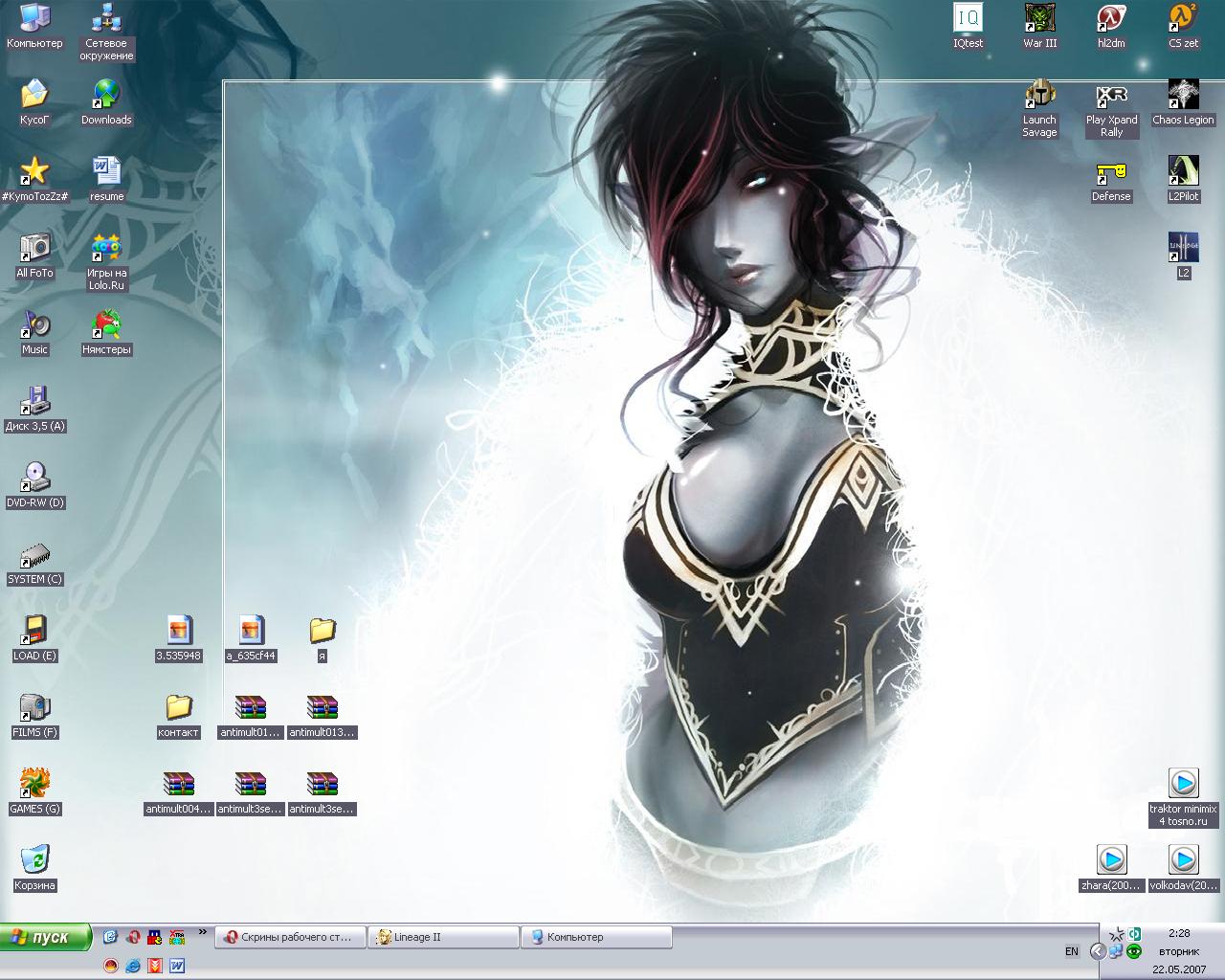Launch the IQtest icon
The width and height of the screenshot is (1225, 980).
coord(968,27)
